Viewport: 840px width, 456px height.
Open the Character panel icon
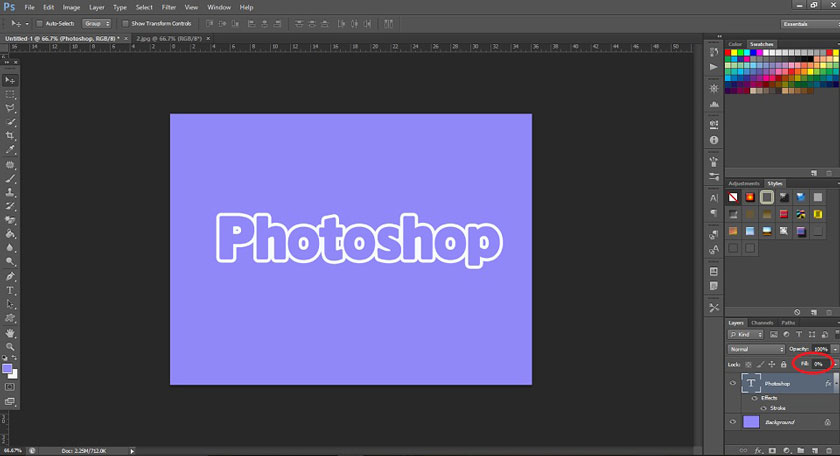coord(714,198)
